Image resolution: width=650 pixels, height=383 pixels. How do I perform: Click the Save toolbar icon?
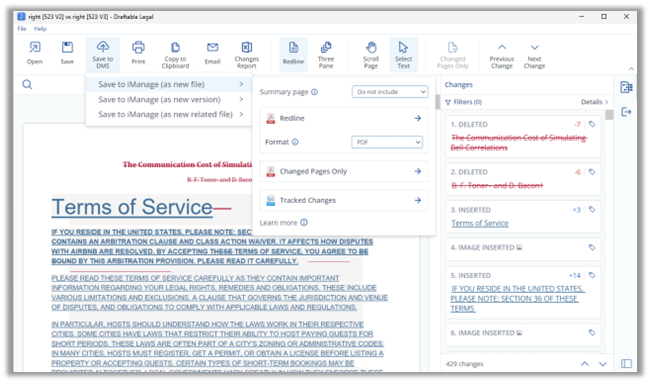pyautogui.click(x=67, y=53)
